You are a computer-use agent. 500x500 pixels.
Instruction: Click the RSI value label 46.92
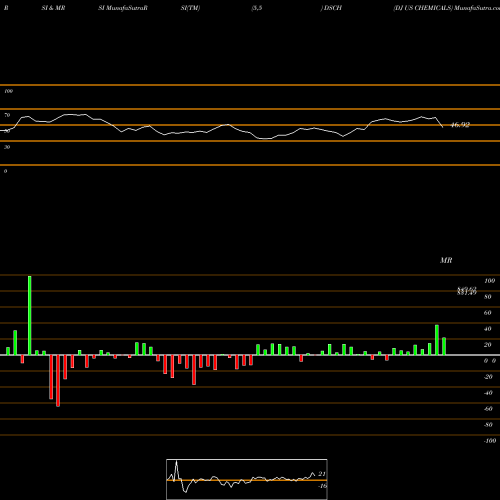pyautogui.click(x=460, y=125)
